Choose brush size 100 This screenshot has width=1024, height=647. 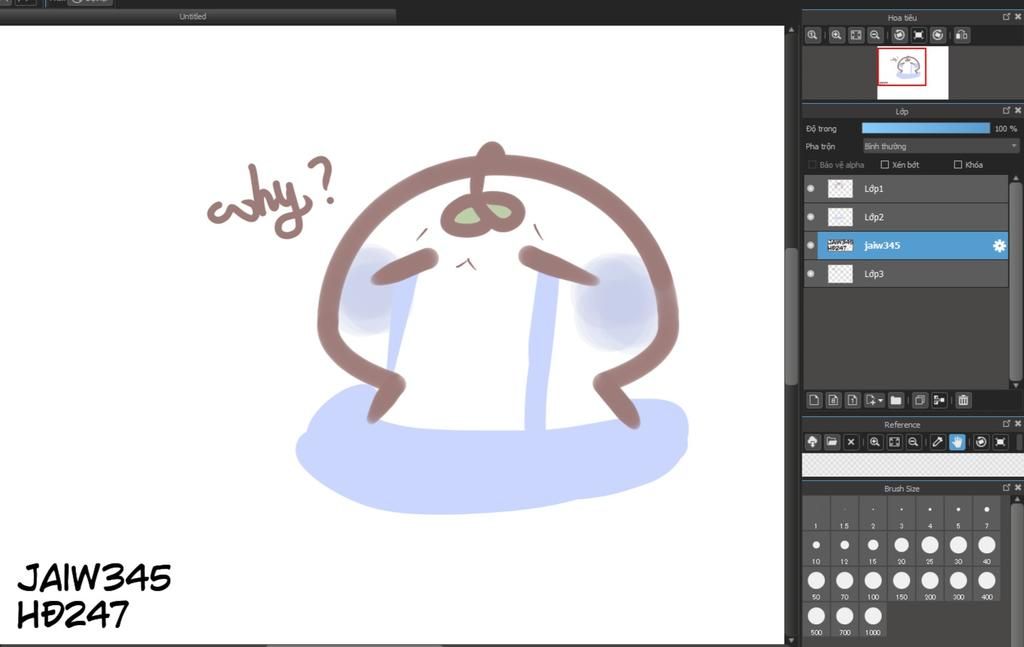(x=873, y=584)
